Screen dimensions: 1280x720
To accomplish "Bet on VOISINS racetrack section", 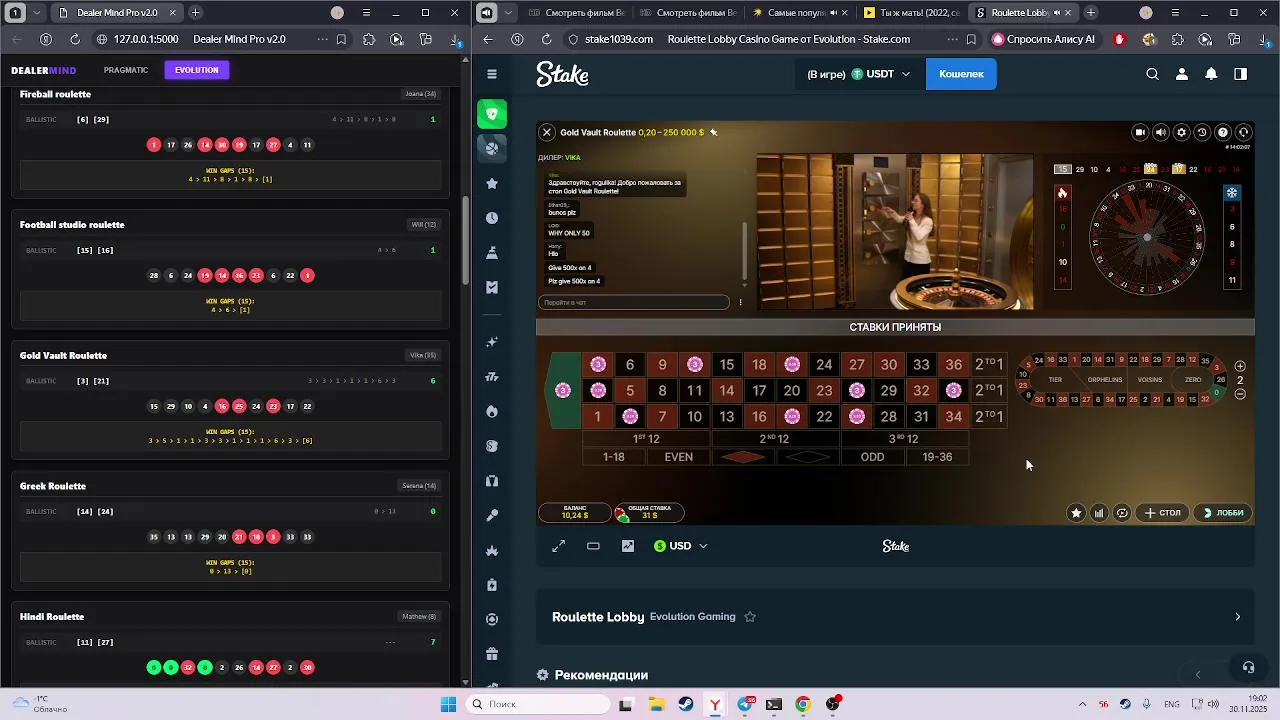I will (x=1150, y=380).
